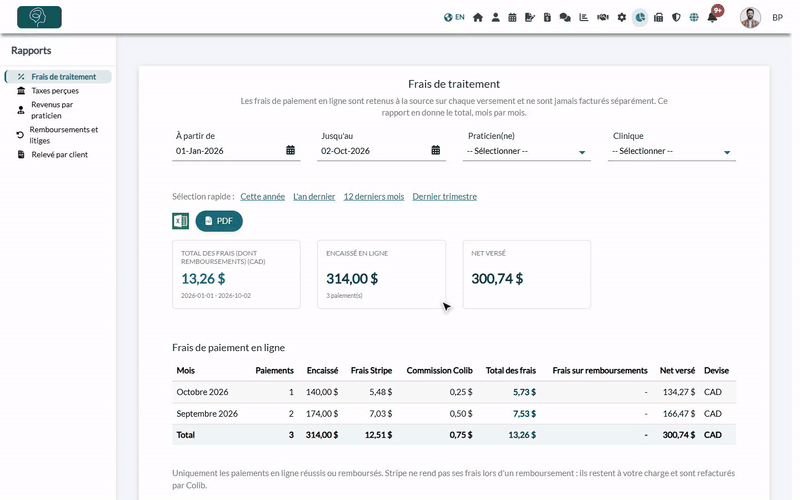Open the teal globe web icon

point(694,17)
